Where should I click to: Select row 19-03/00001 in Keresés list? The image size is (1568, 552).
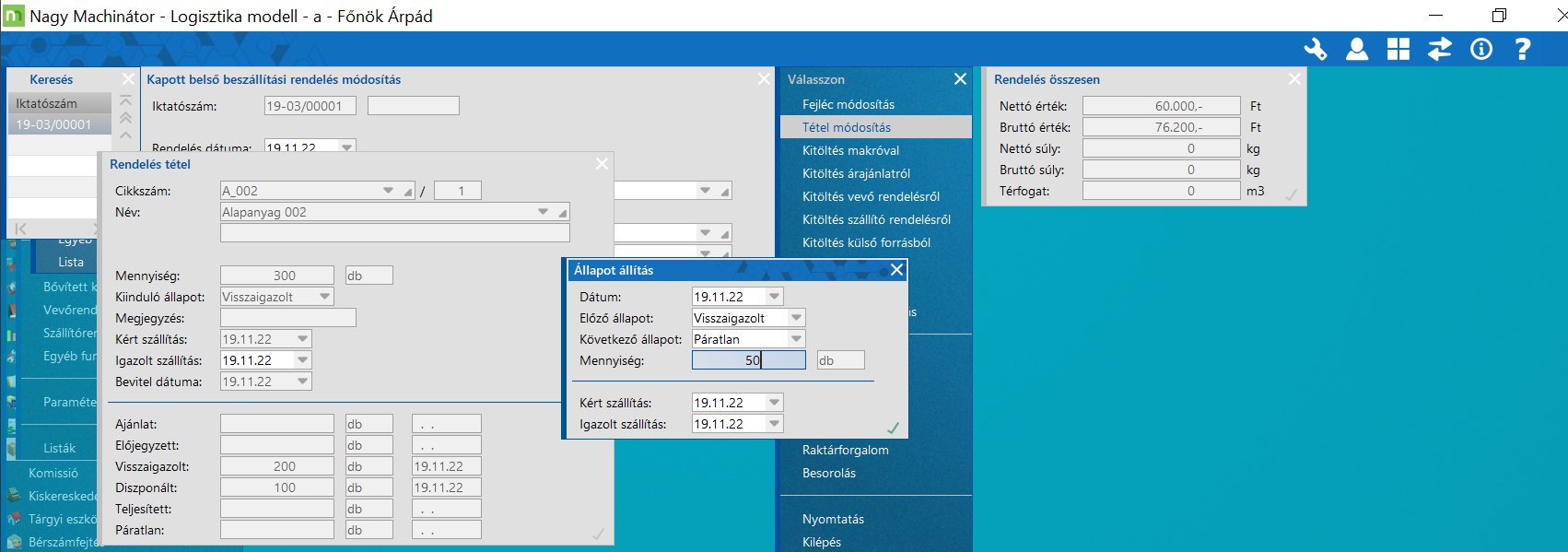point(60,124)
